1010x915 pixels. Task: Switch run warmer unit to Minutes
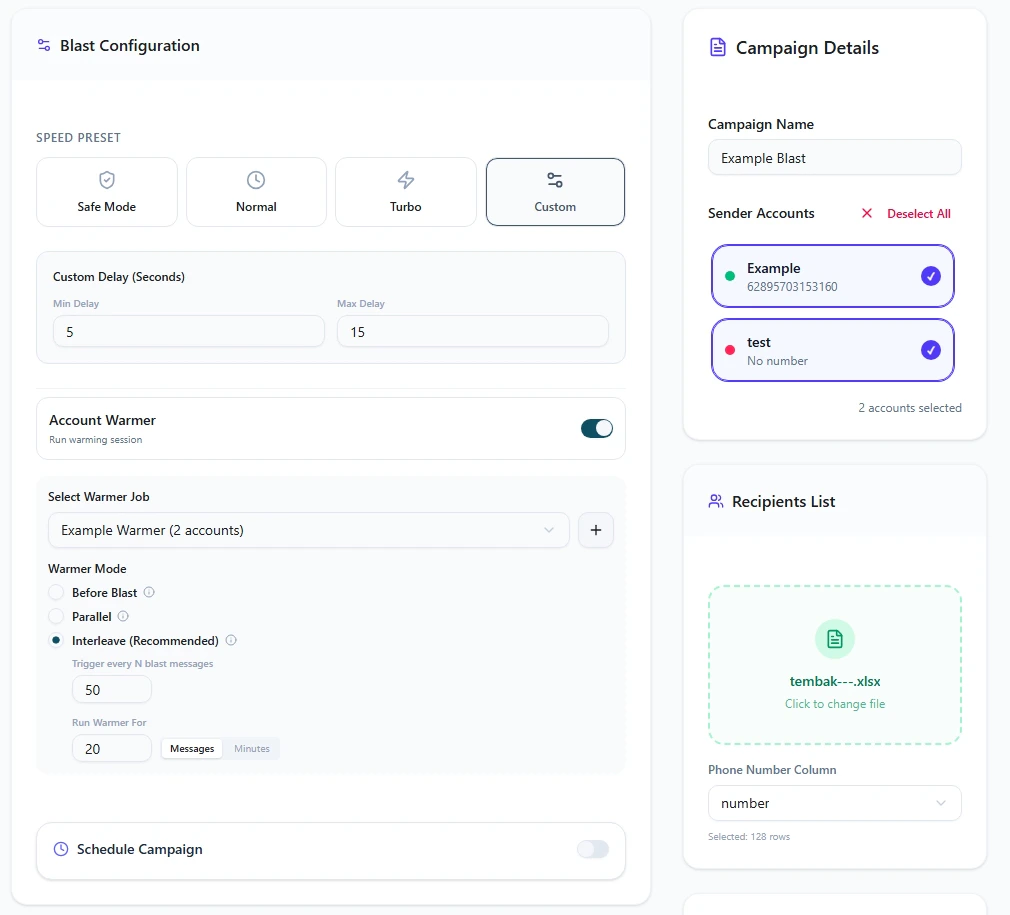(x=252, y=748)
